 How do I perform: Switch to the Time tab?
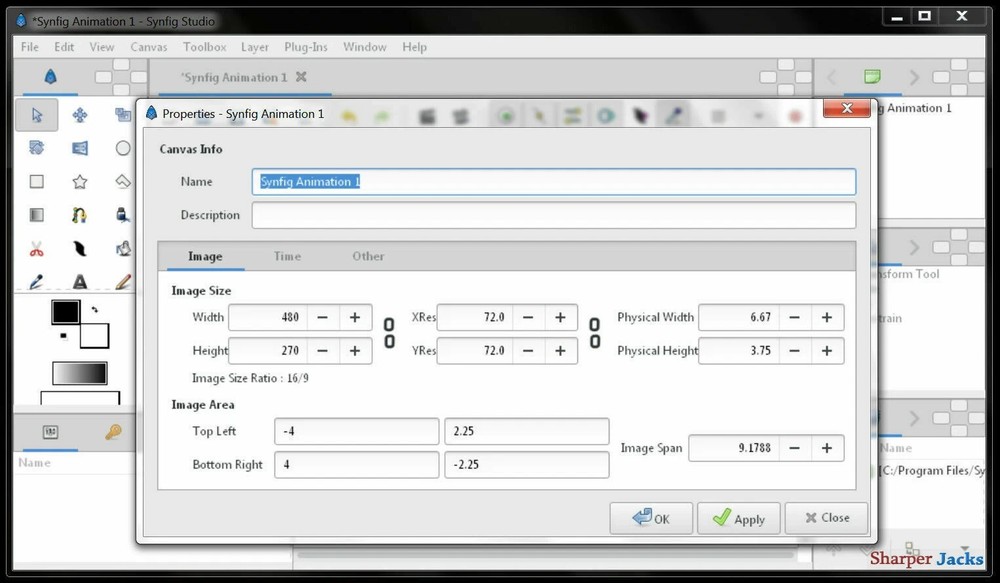(288, 256)
